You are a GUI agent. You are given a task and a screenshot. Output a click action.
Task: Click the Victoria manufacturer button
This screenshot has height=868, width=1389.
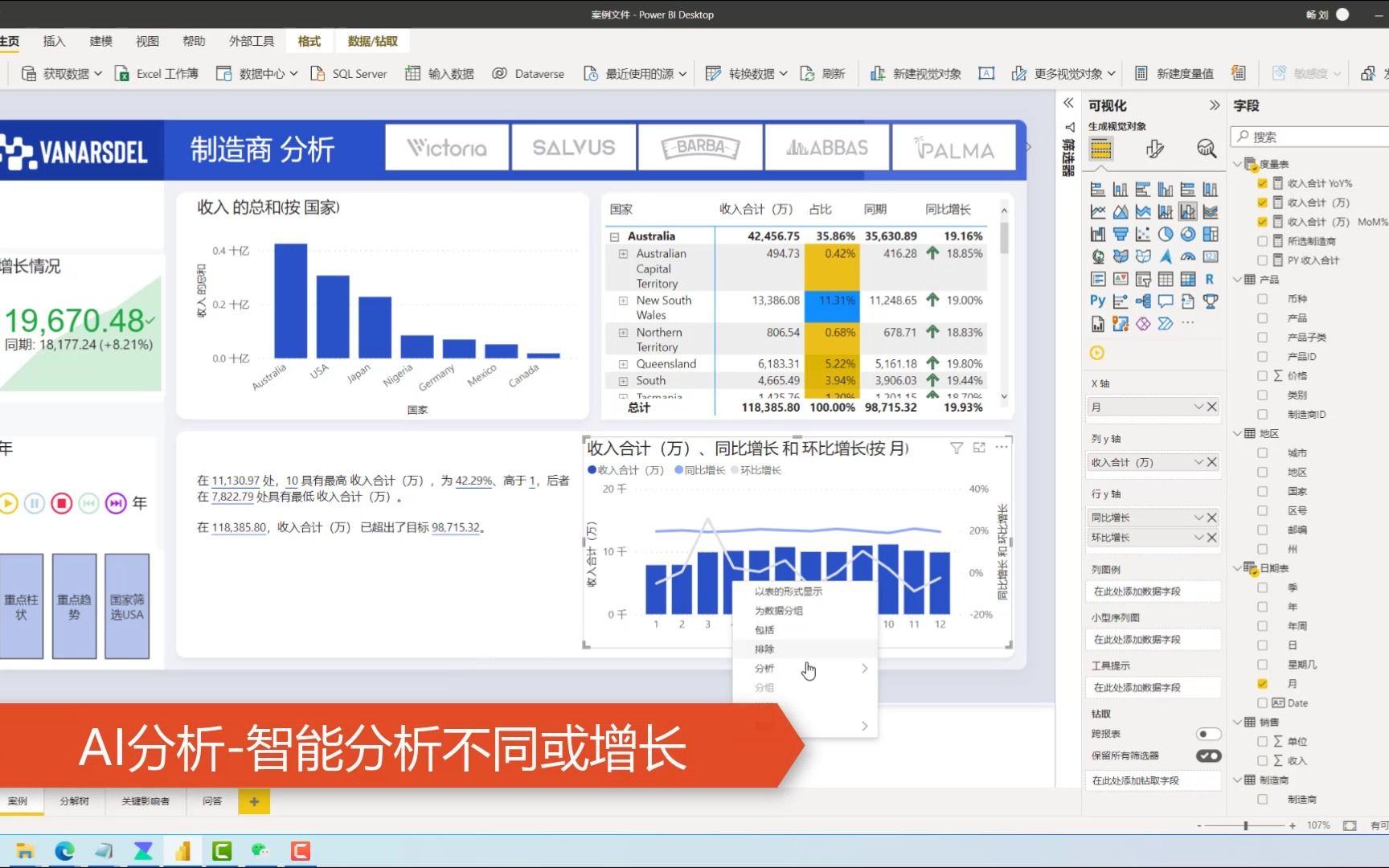447,147
